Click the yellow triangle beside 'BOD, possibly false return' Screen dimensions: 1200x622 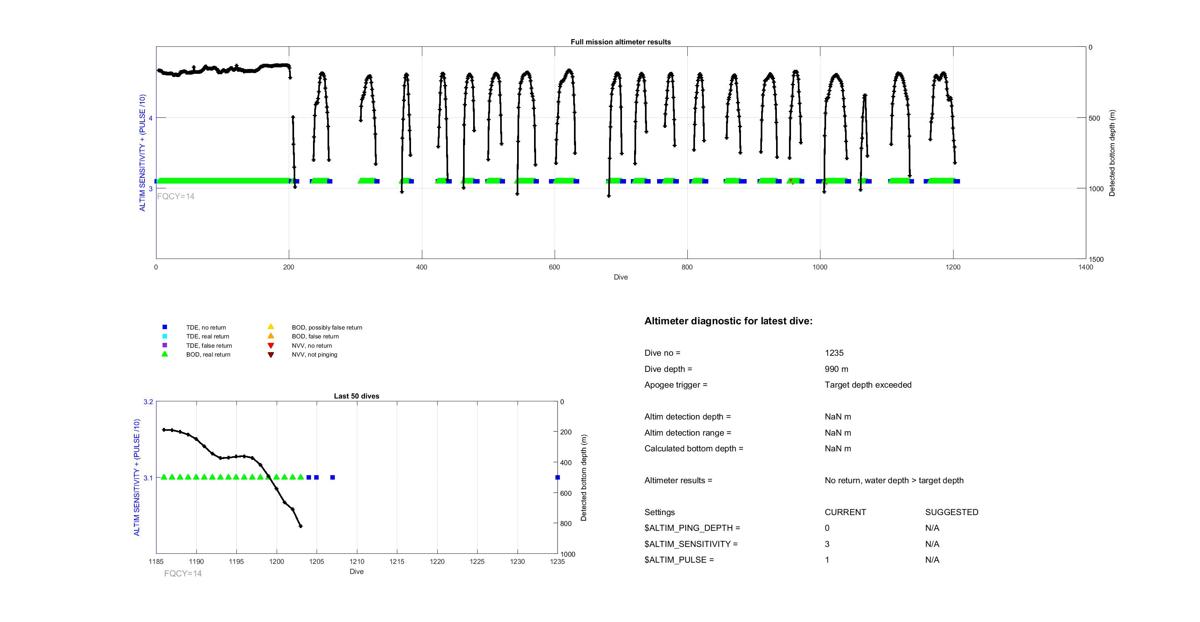pos(270,327)
